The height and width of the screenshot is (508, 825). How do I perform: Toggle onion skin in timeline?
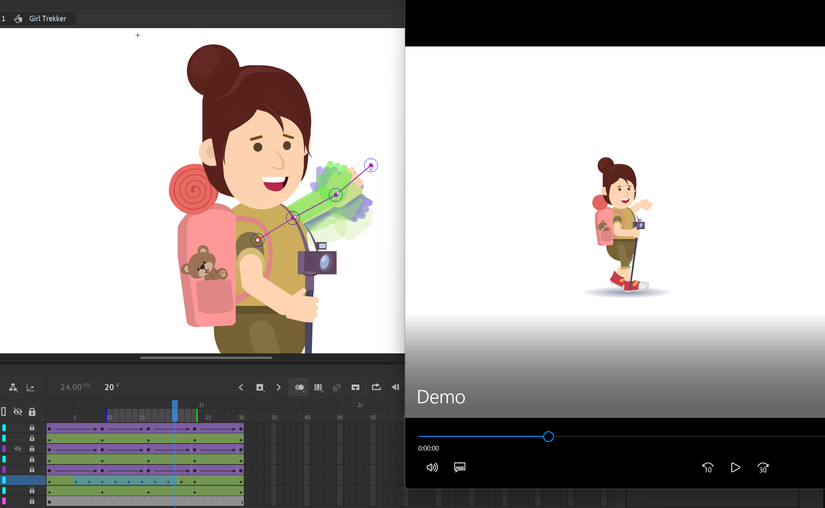point(299,388)
